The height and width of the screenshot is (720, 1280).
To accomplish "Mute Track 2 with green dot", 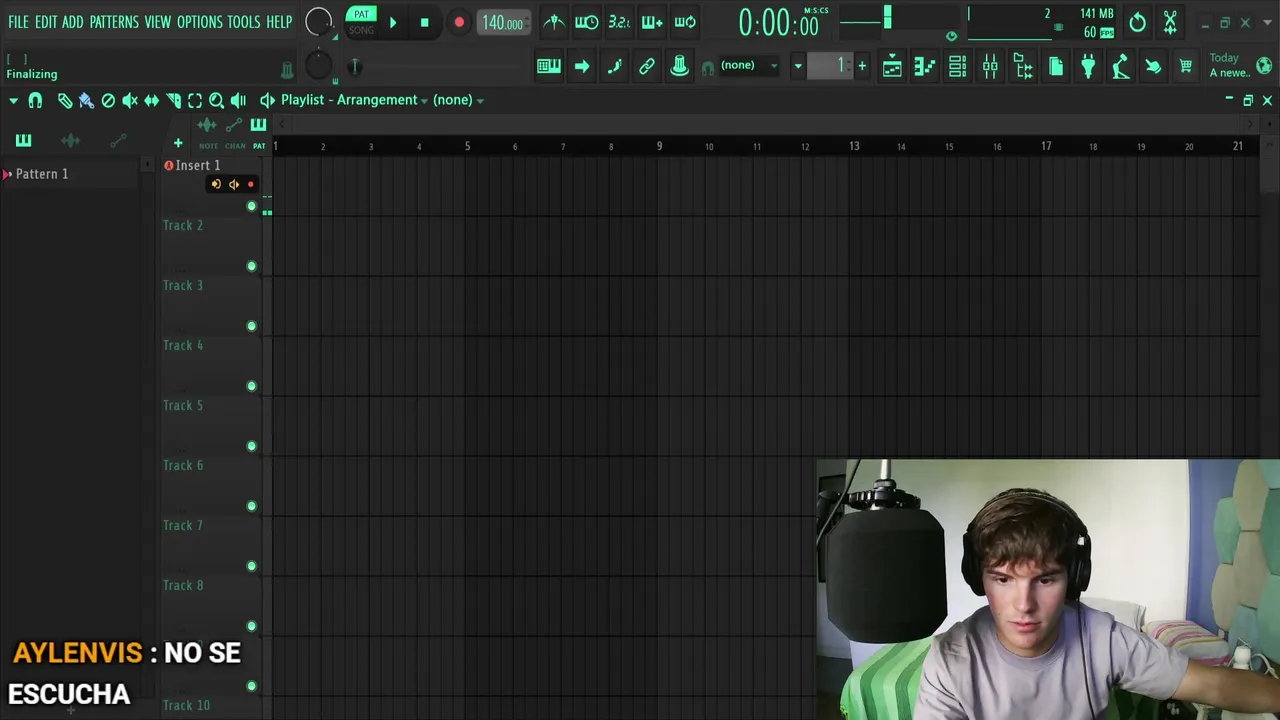I will (251, 266).
